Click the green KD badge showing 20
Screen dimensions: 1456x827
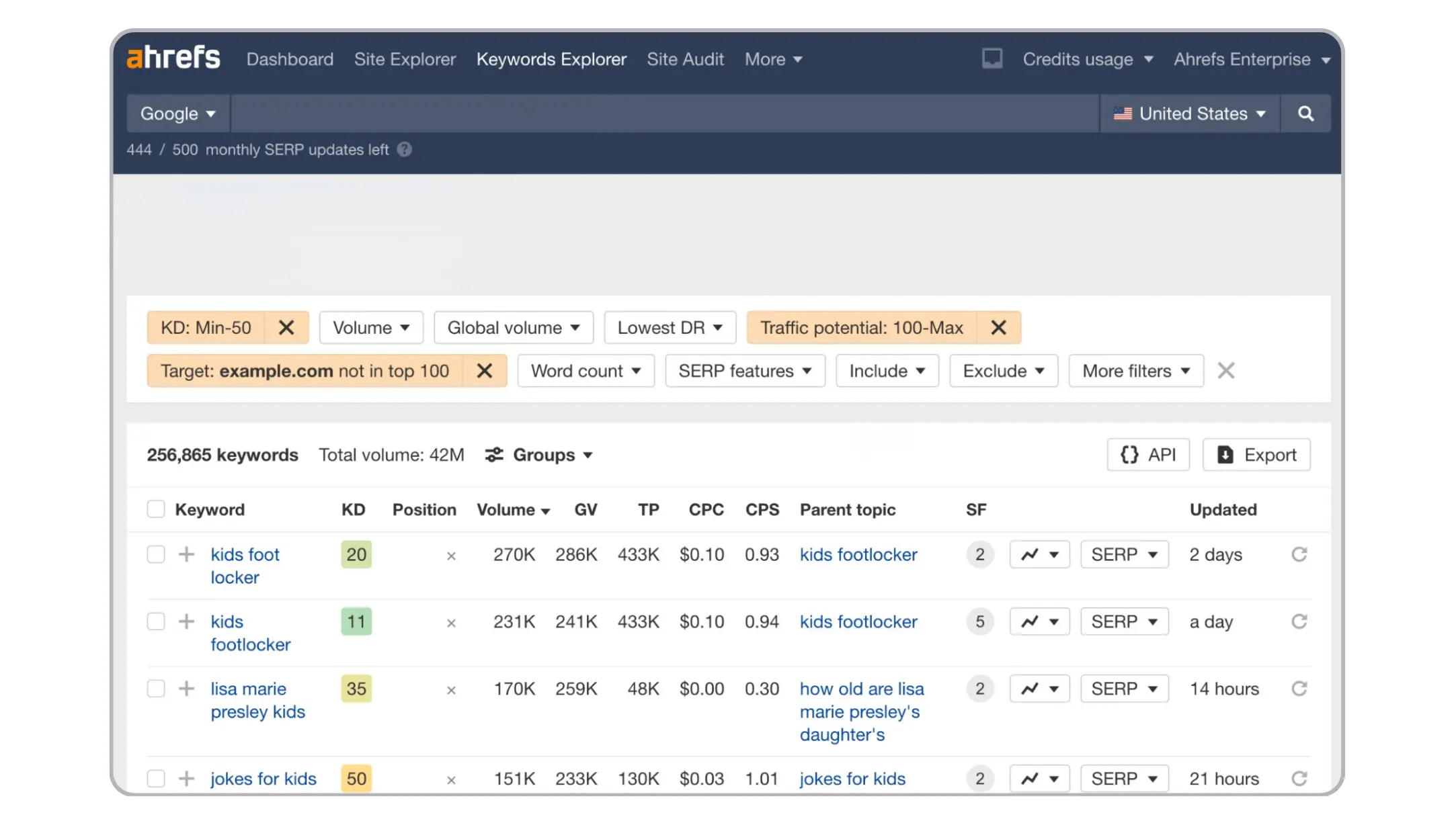click(x=356, y=554)
